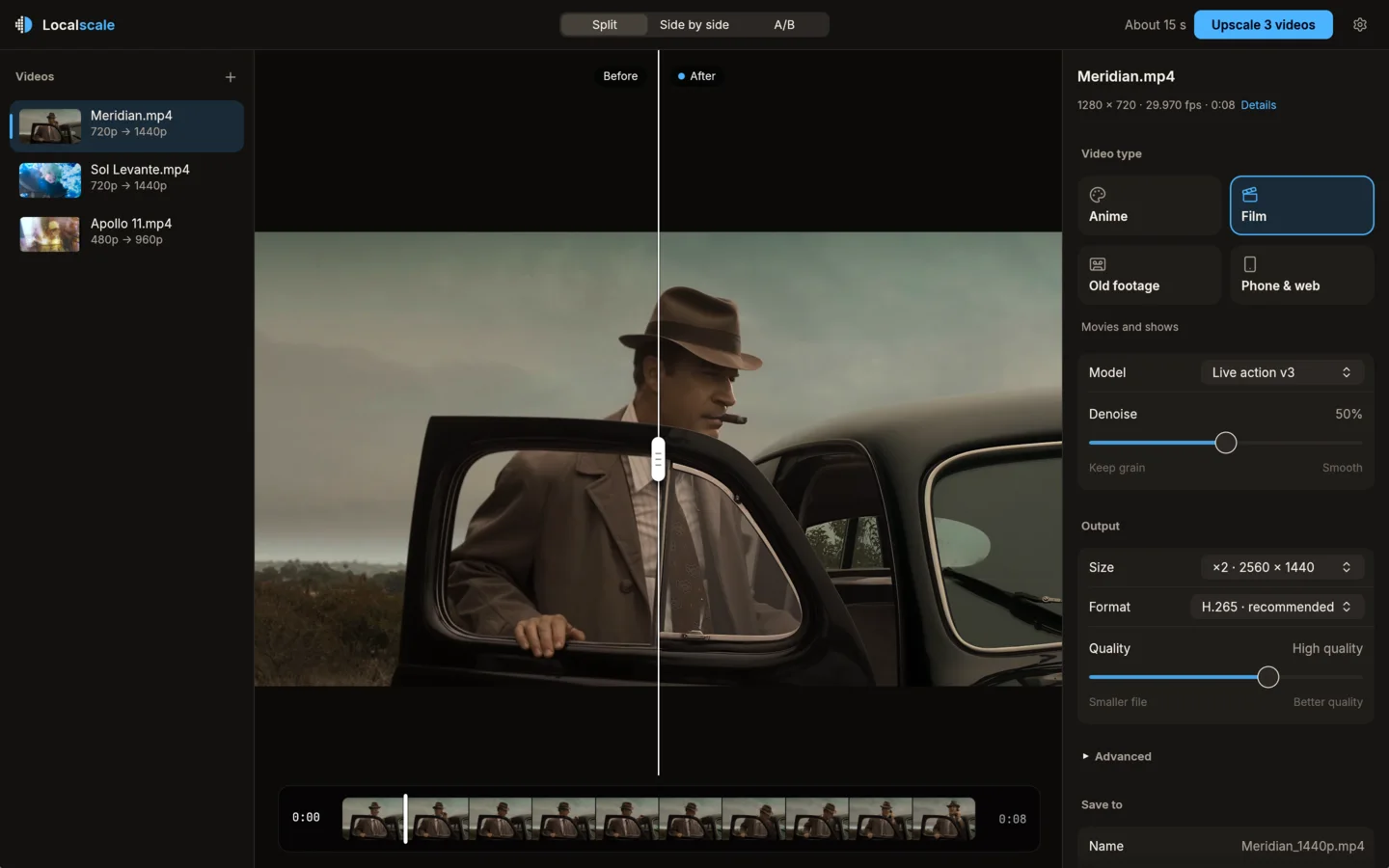1389x868 pixels.
Task: Click the 50% Denoise value
Action: coord(1348,414)
